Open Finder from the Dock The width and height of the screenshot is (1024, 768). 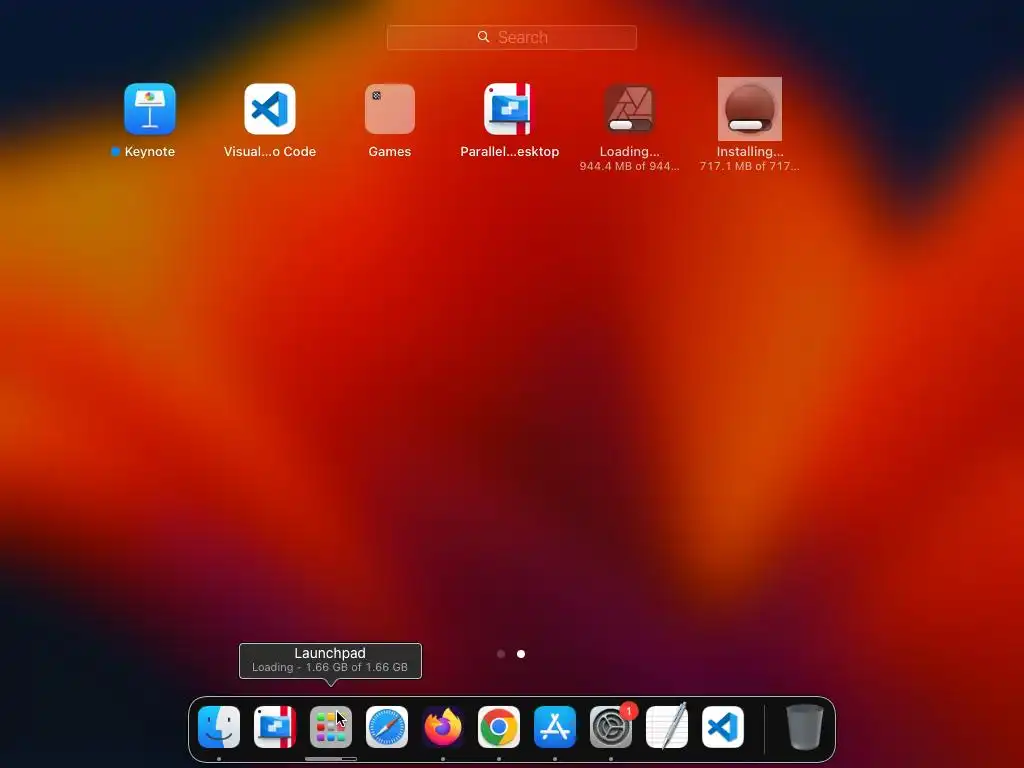219,727
